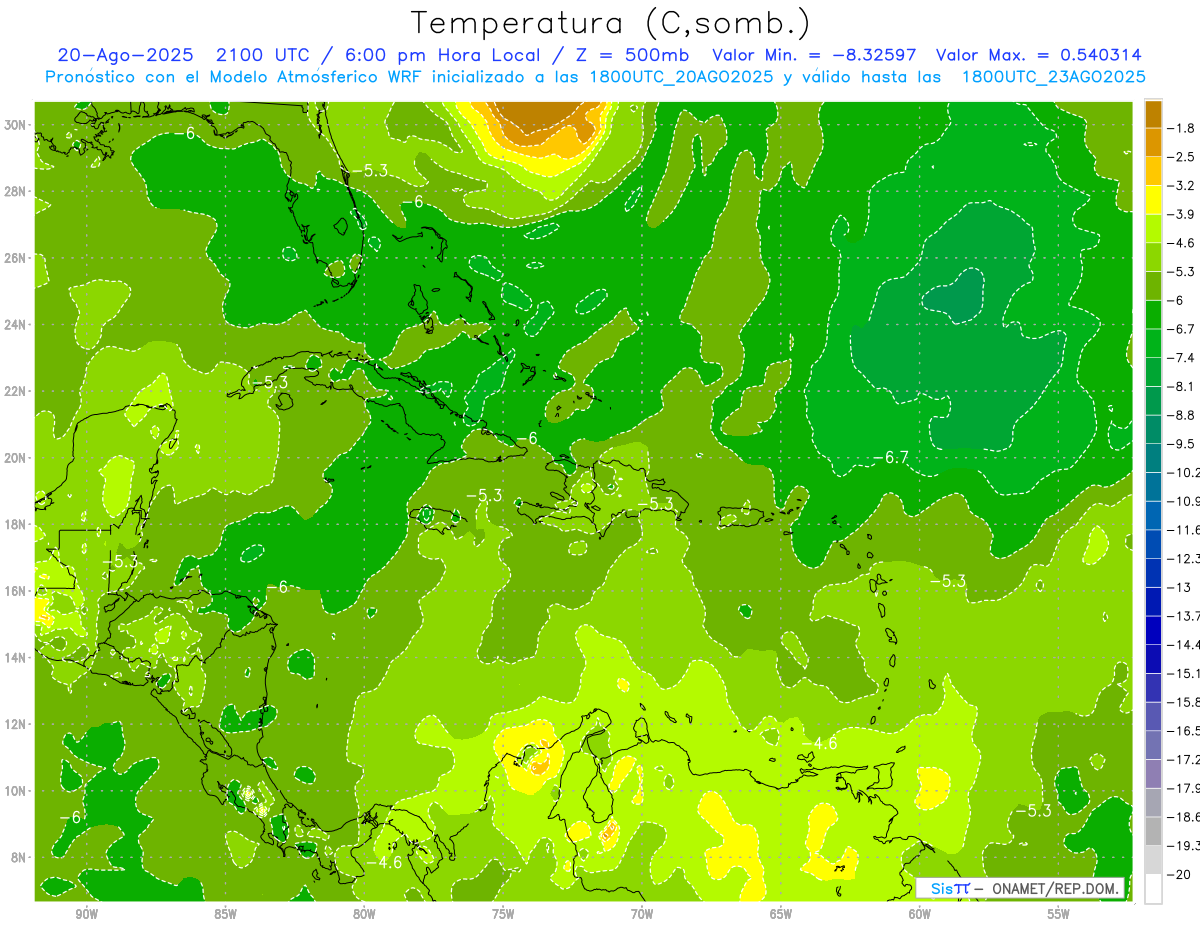Click latitude axis label "24N"
The width and height of the screenshot is (1200, 927).
coord(16,325)
